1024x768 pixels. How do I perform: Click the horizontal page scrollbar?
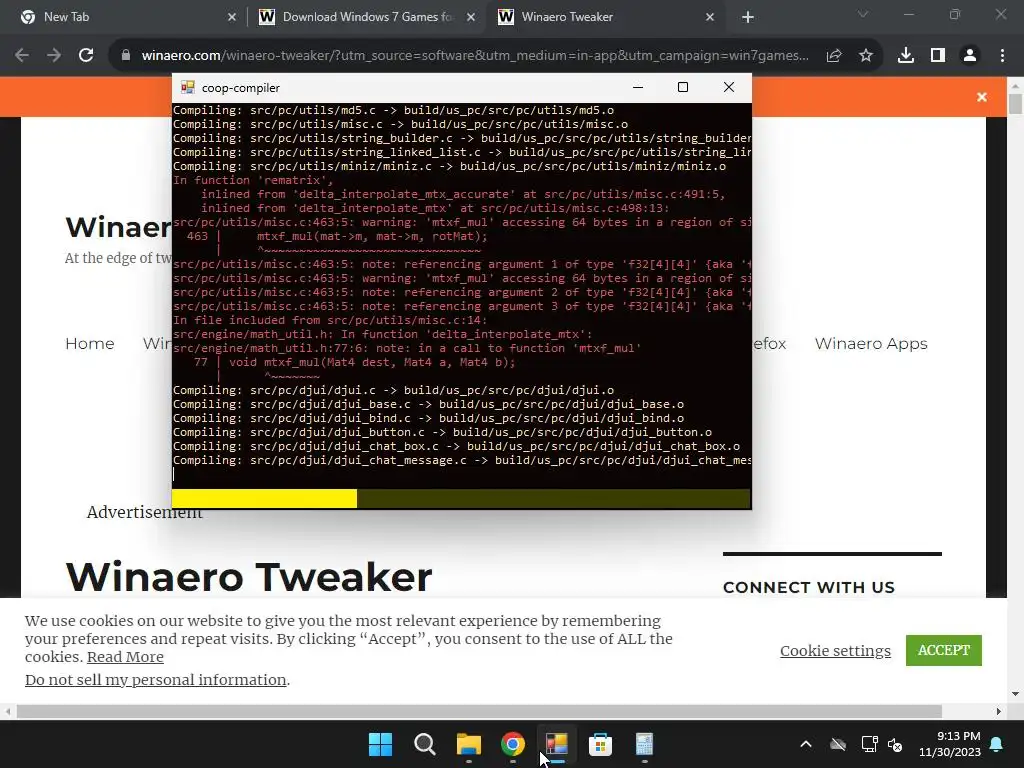point(479,711)
